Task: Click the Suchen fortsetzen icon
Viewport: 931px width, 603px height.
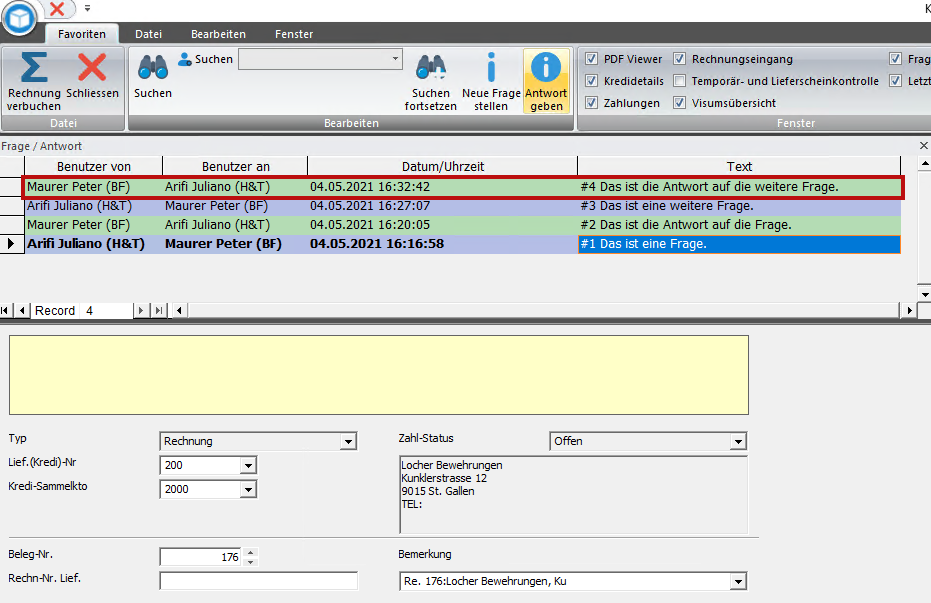Action: click(431, 68)
